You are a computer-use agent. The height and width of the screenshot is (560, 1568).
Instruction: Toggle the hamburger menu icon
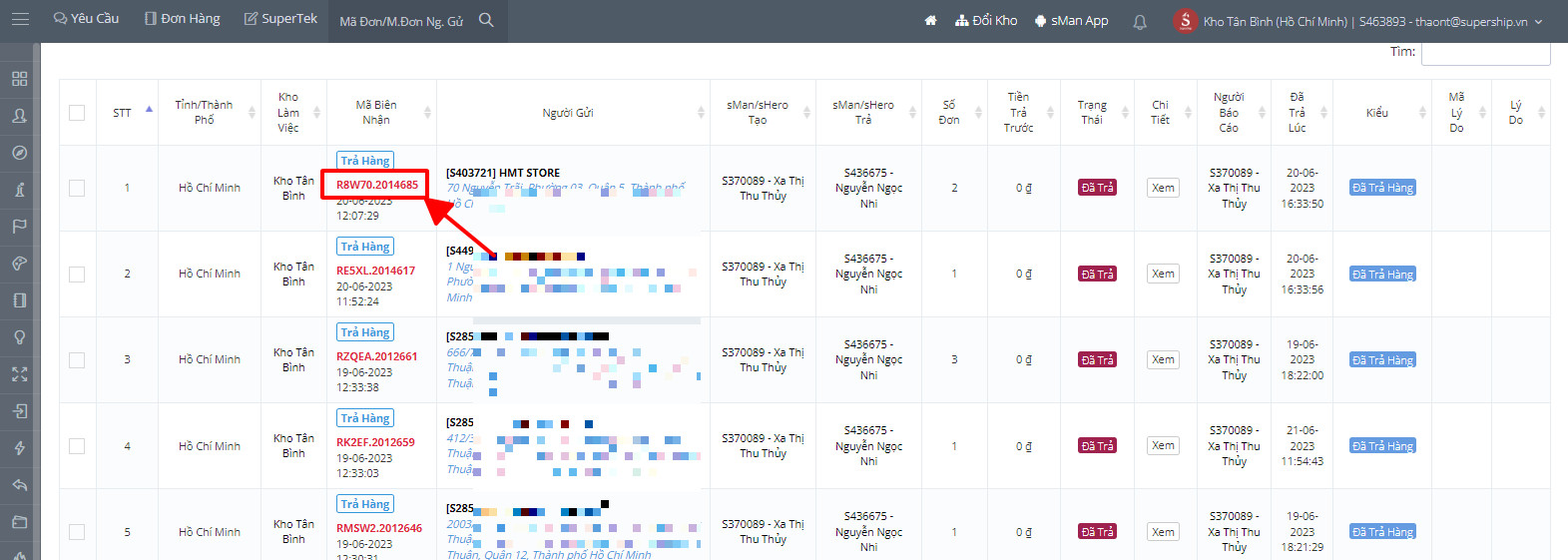pos(20,19)
